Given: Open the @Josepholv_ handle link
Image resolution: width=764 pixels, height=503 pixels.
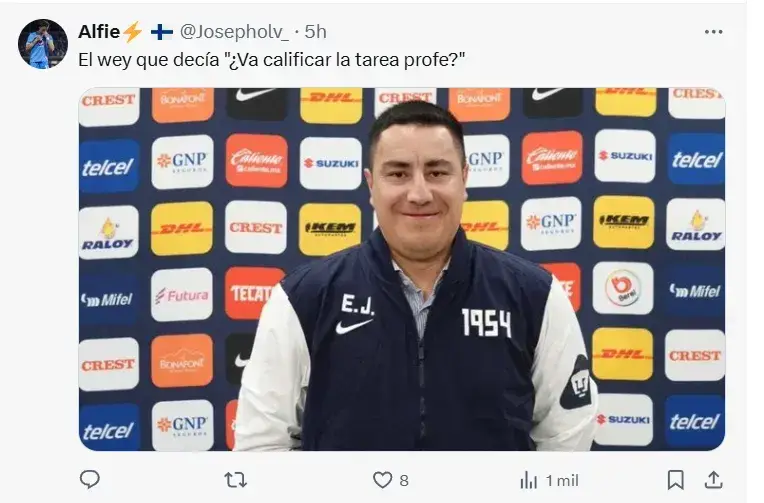Looking at the screenshot, I should (x=234, y=32).
